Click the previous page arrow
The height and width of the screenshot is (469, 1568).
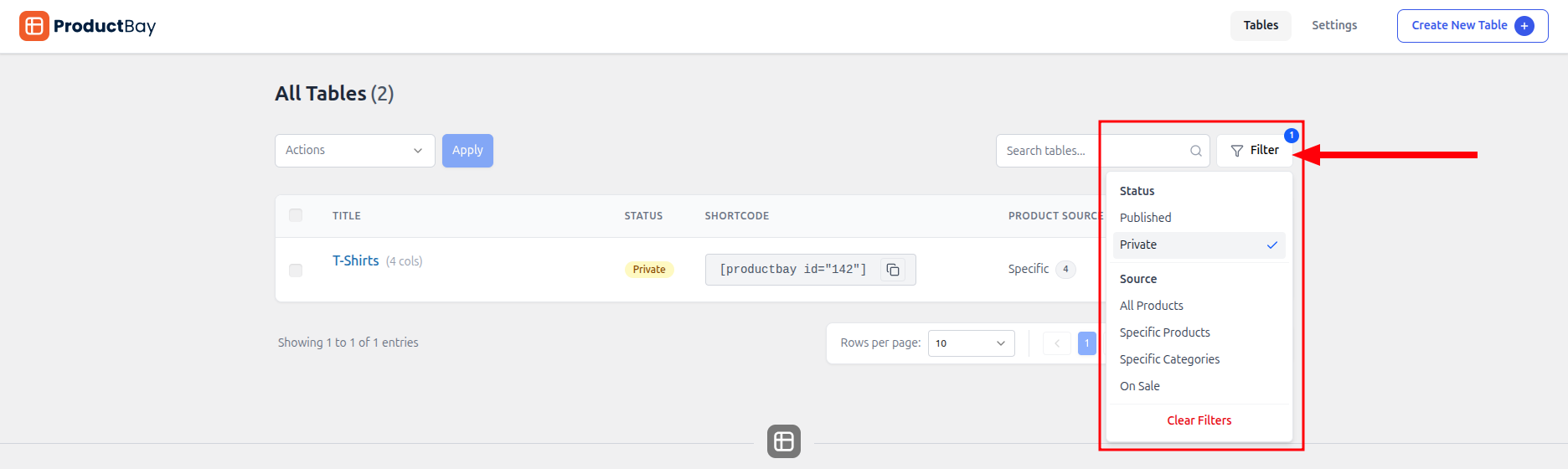coord(1056,343)
